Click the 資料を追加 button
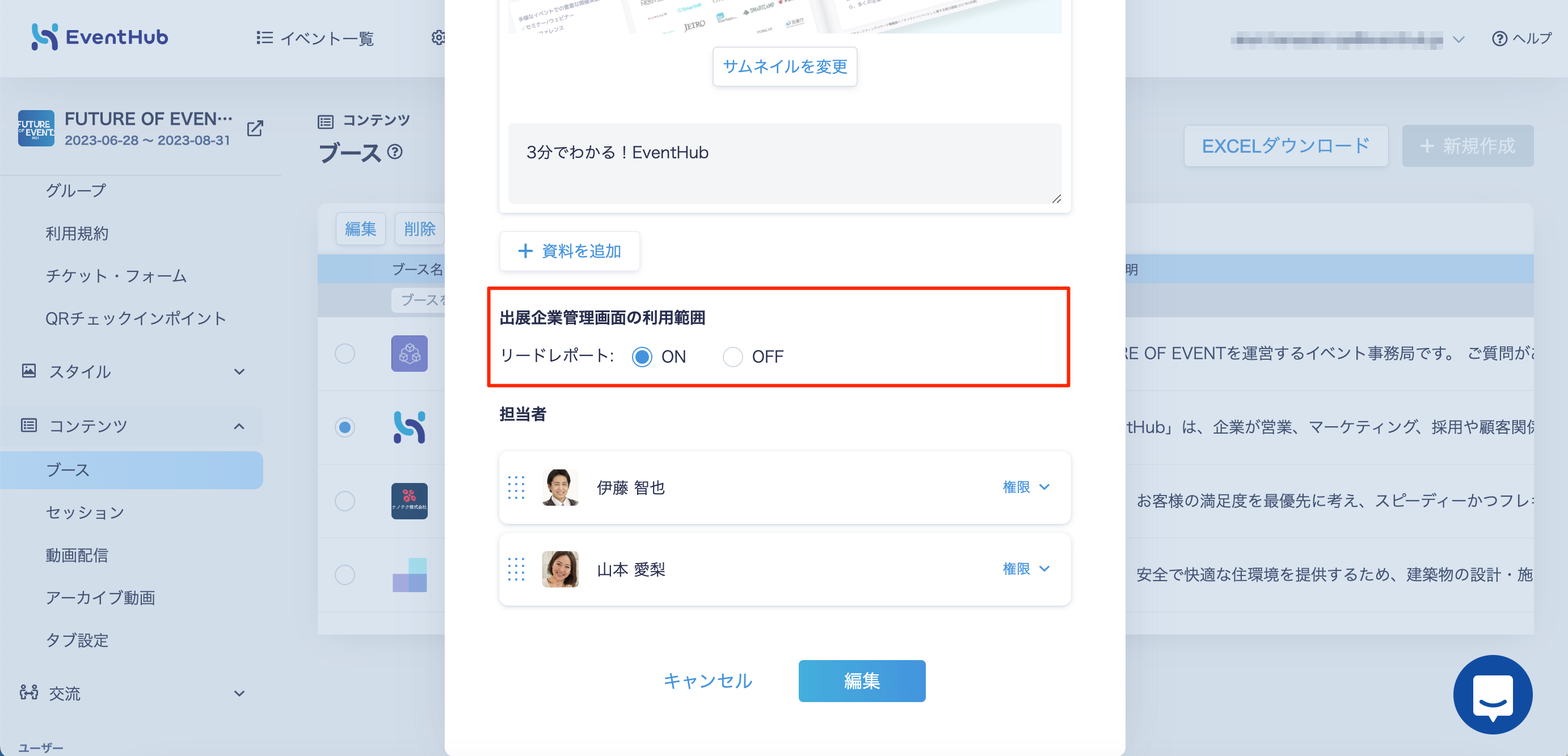The width and height of the screenshot is (1568, 756). point(569,251)
